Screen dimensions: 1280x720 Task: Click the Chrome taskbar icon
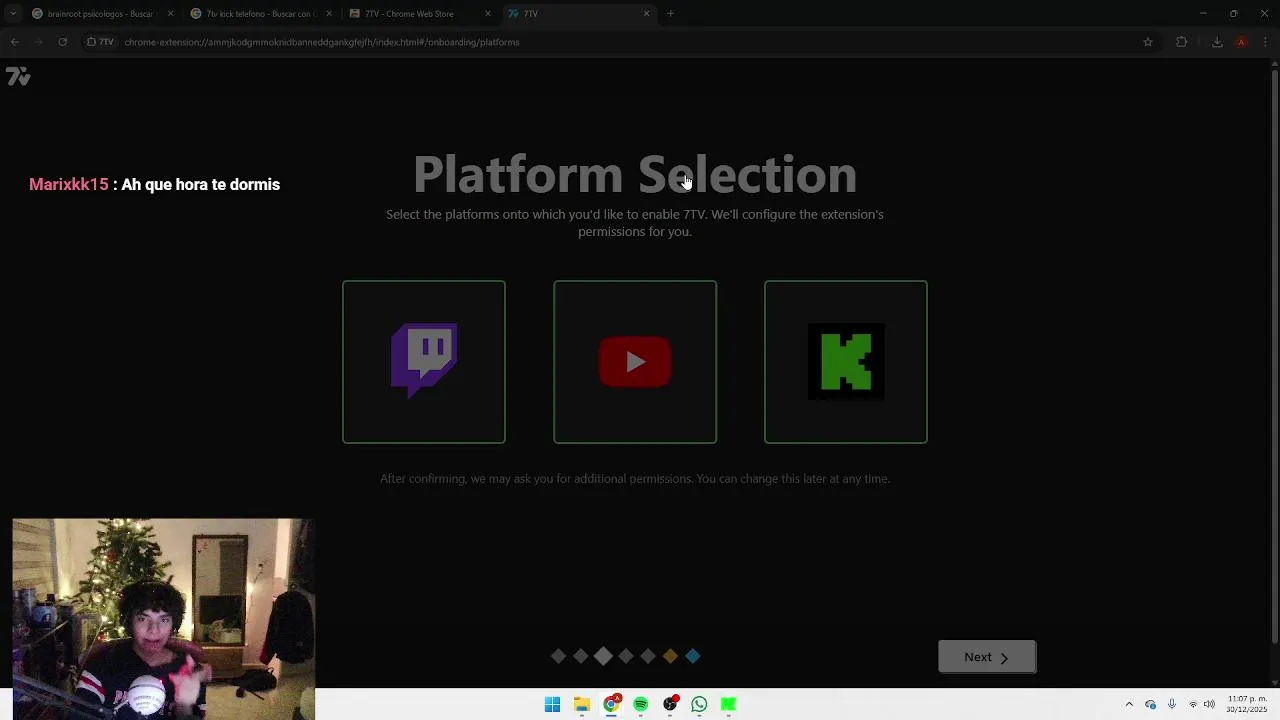pyautogui.click(x=611, y=705)
